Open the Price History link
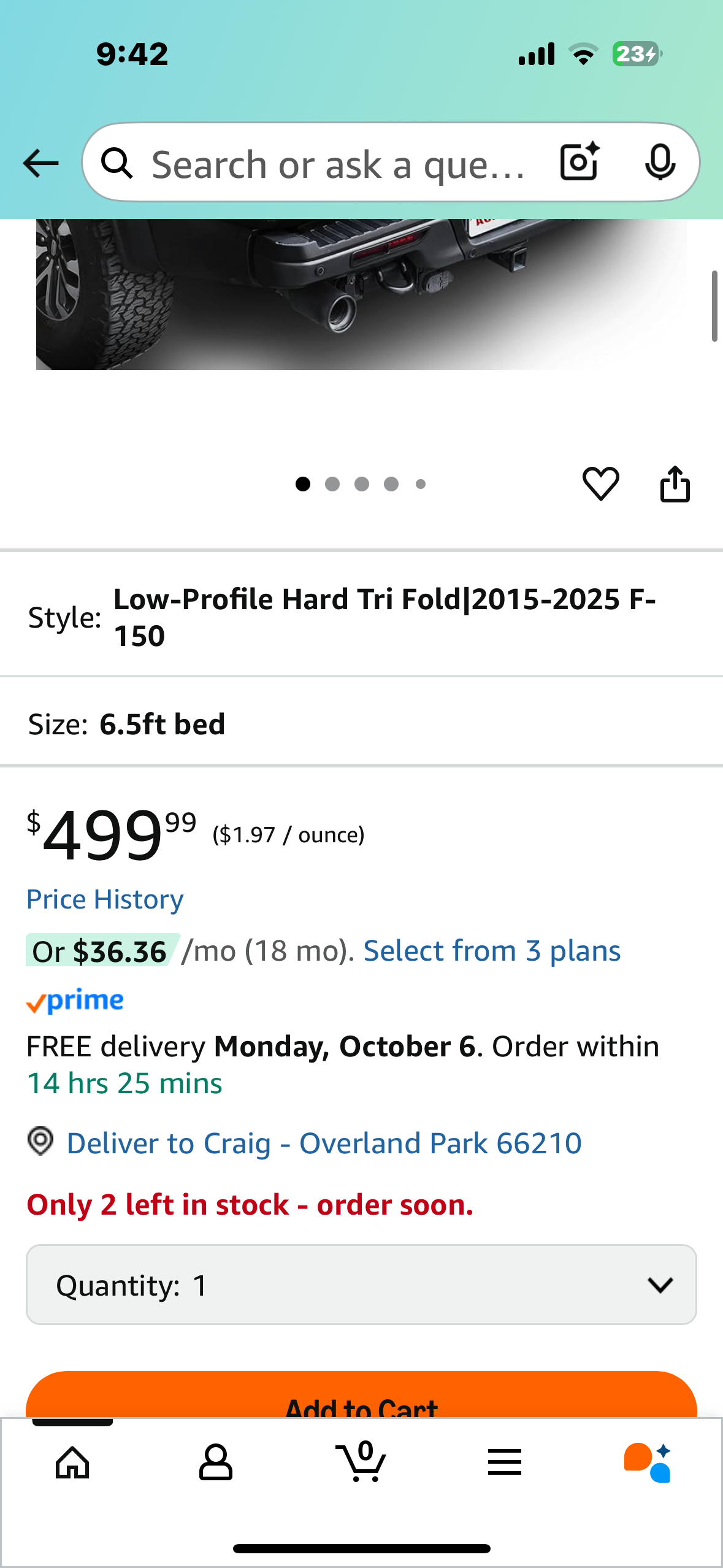The height and width of the screenshot is (1568, 723). (105, 899)
